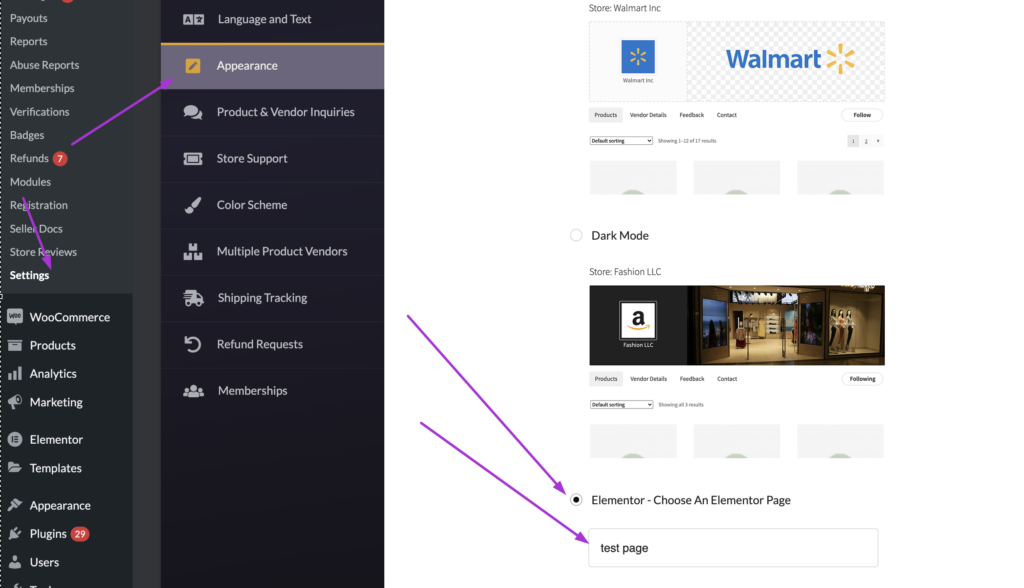This screenshot has height=588, width=1024.
Task: Open Reports in the sidebar
Action: tap(29, 41)
